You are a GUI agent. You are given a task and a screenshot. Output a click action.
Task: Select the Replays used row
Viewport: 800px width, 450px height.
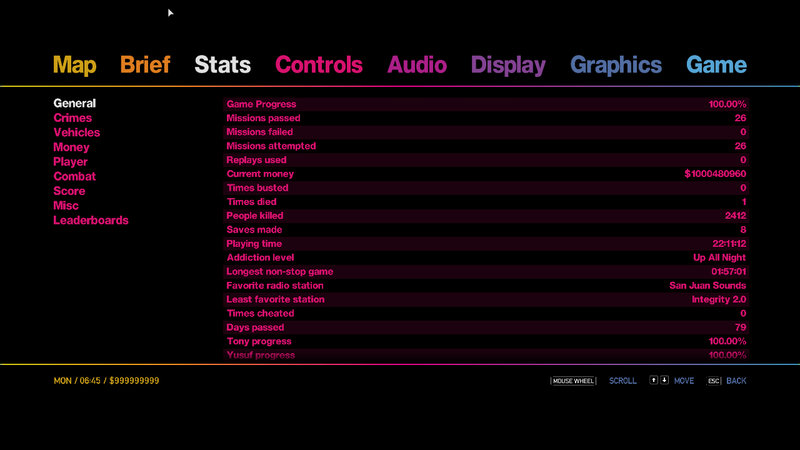486,160
